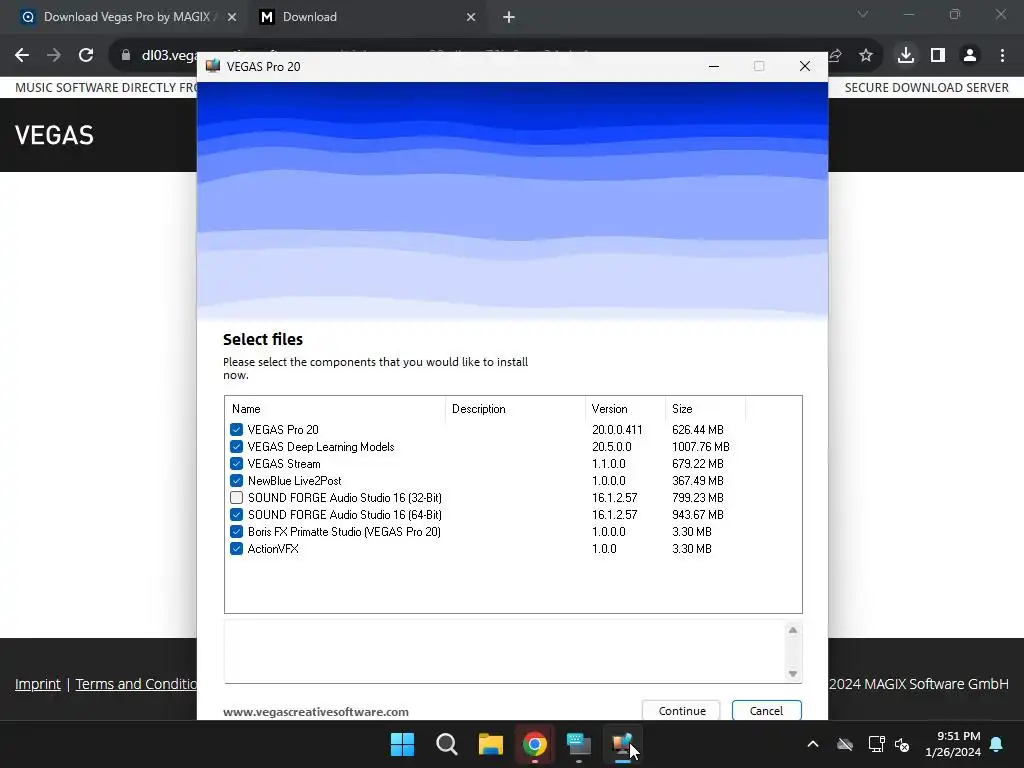Viewport: 1024px width, 768px height.
Task: Go forward in Chrome
Action: (x=54, y=56)
